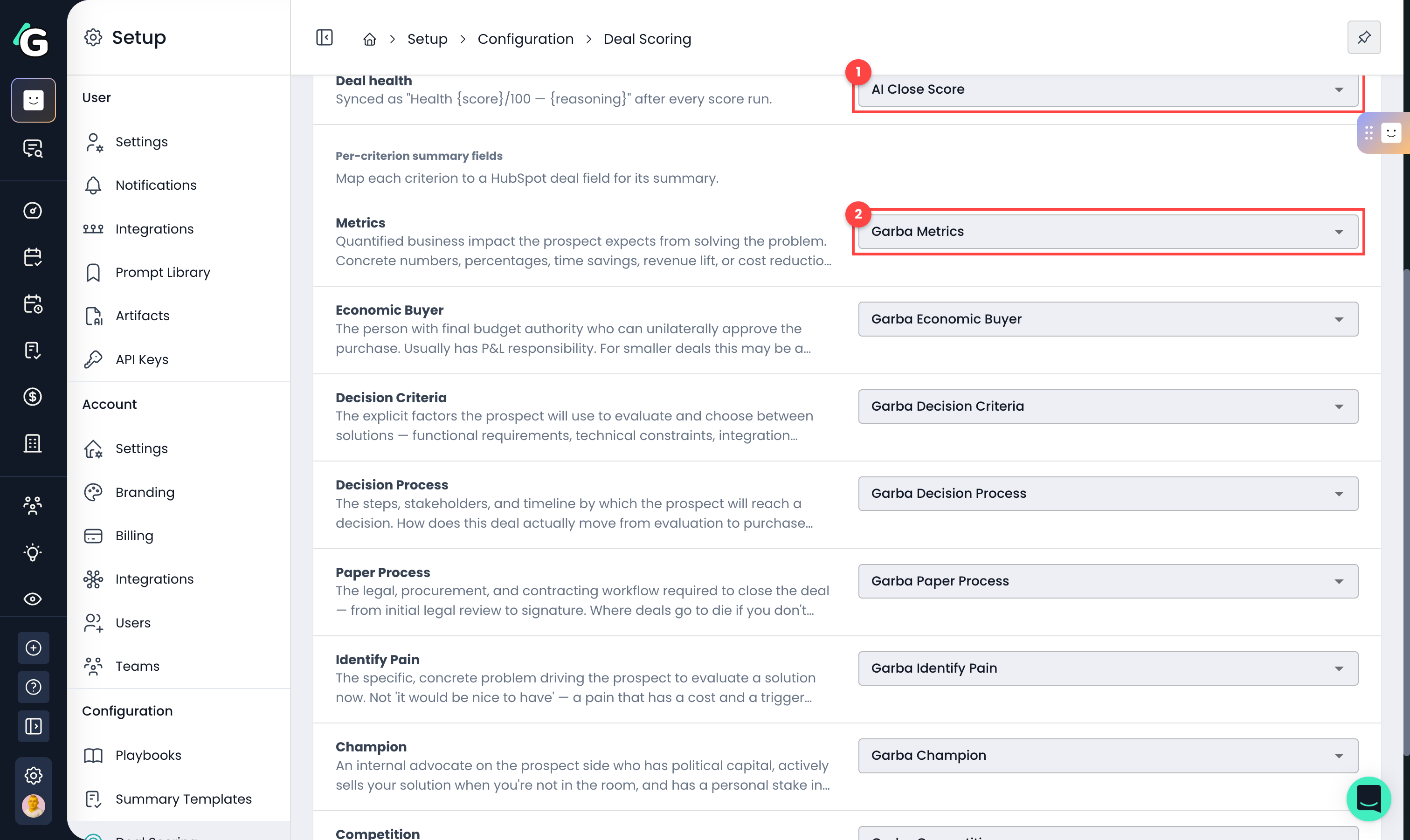The image size is (1410, 840).
Task: Expand the Garba Champion dropdown
Action: coord(1108,756)
